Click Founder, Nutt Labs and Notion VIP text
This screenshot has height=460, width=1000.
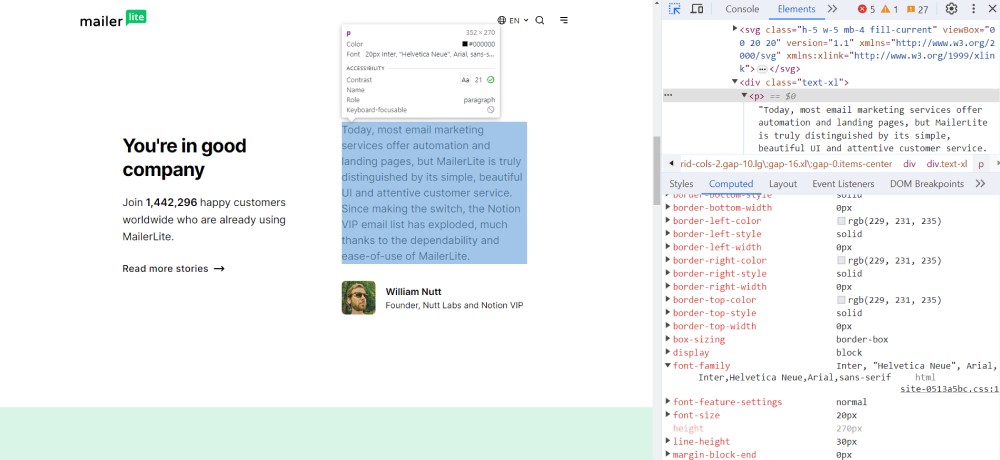click(454, 306)
